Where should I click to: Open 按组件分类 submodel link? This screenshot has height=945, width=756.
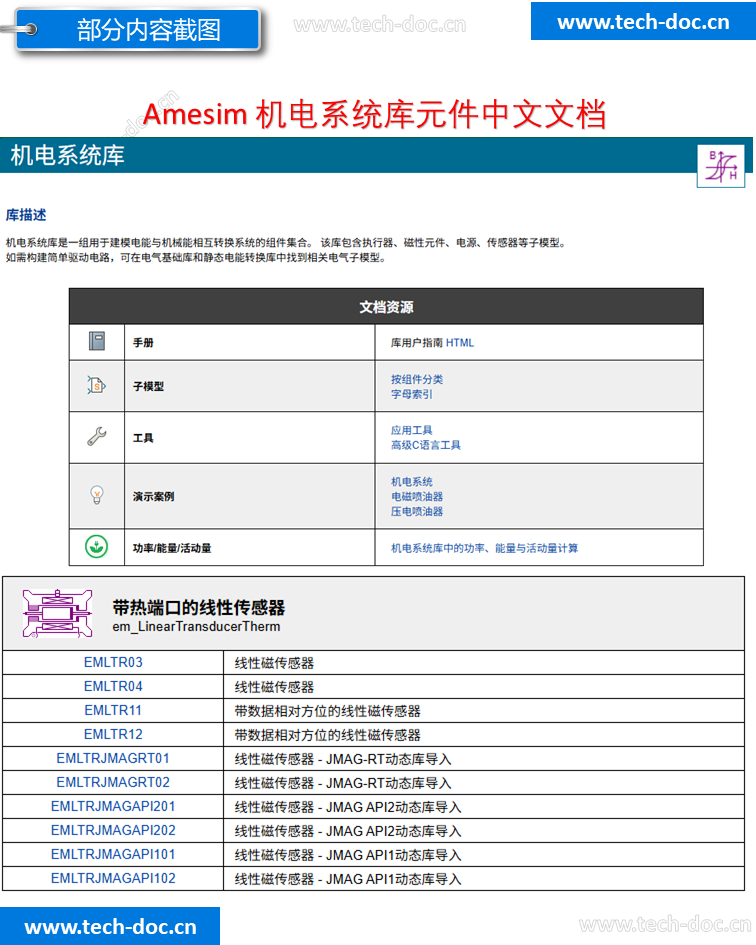click(x=417, y=379)
